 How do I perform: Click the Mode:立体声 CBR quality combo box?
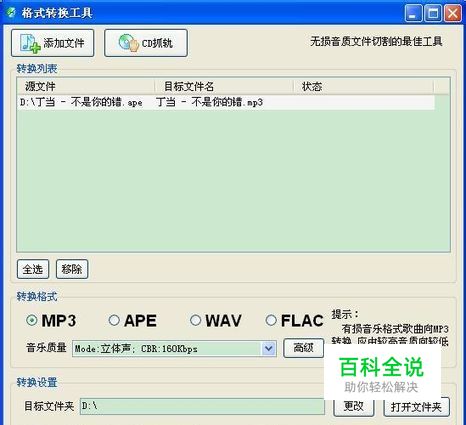[x=174, y=349]
